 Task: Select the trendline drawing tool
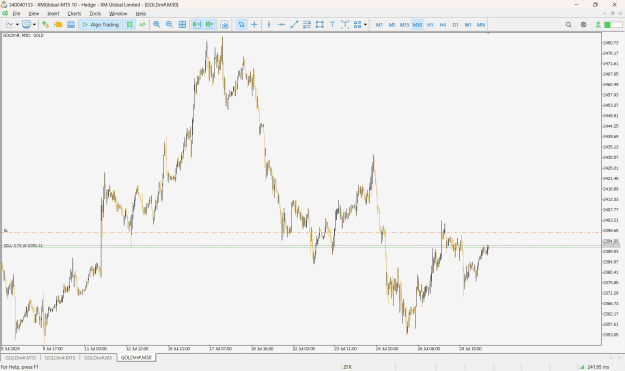(294, 25)
